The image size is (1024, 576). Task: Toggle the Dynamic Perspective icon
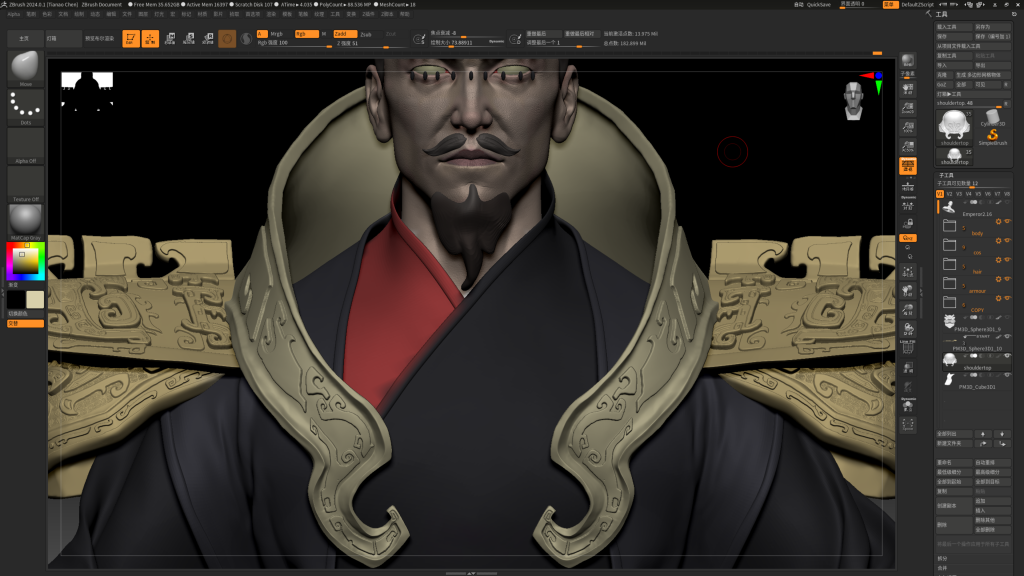[908, 166]
